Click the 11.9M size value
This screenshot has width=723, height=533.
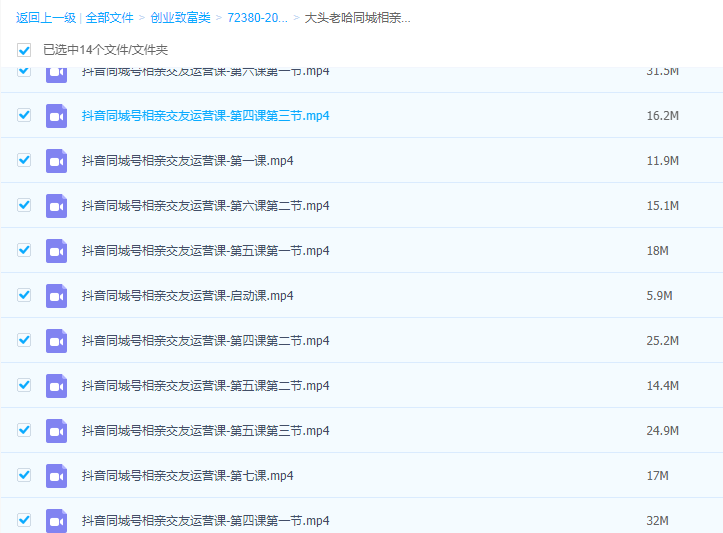pos(663,161)
